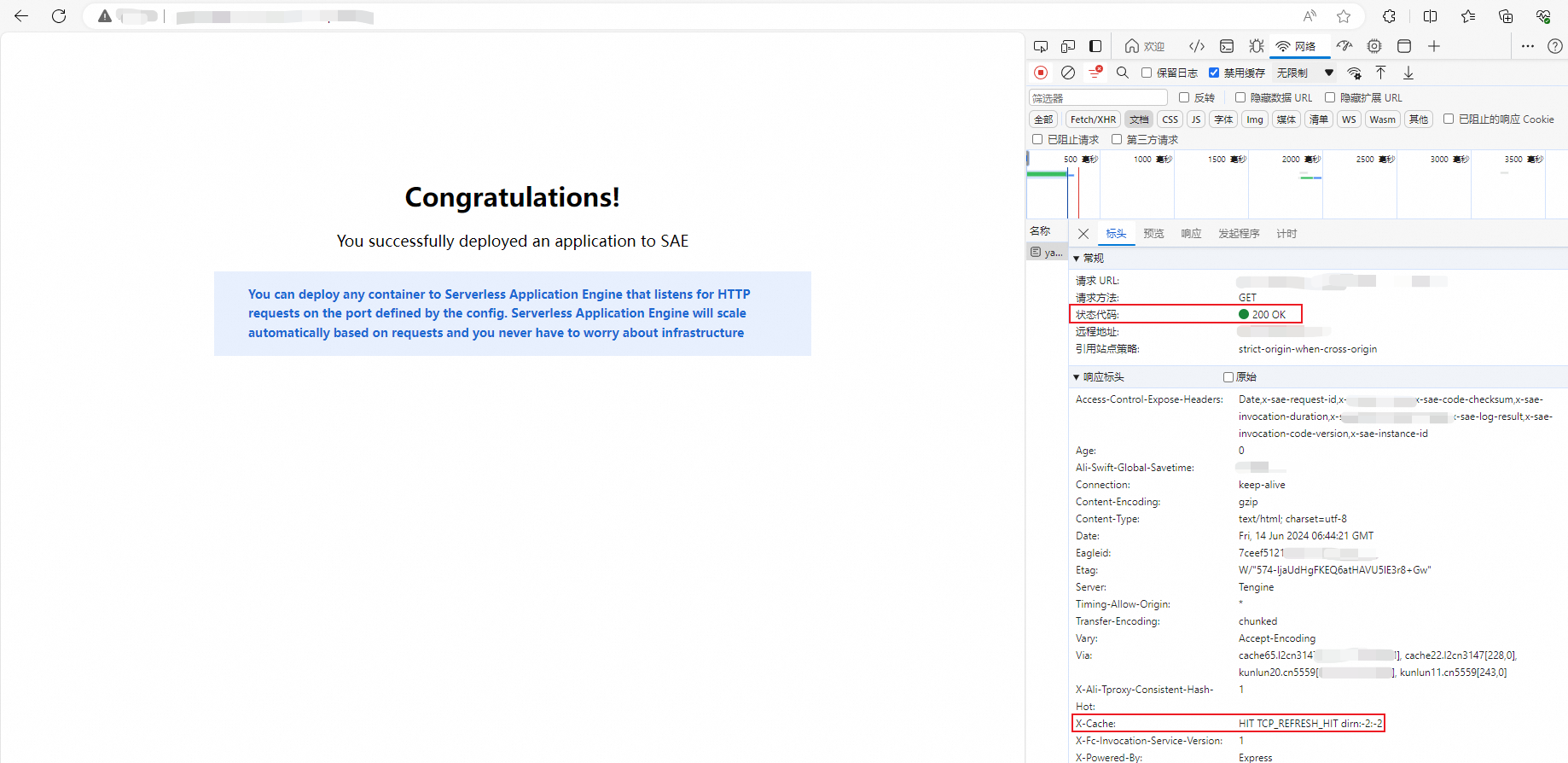Open the Console panel icon
This screenshot has height=763, width=1568.
(1227, 46)
